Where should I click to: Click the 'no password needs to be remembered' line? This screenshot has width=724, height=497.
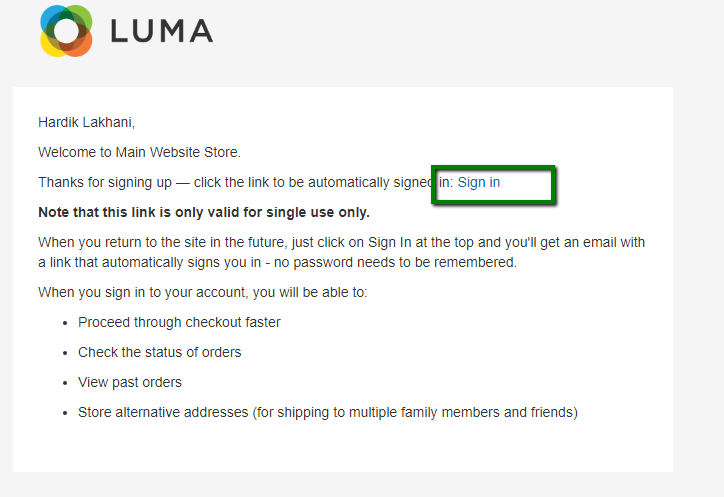tap(277, 262)
